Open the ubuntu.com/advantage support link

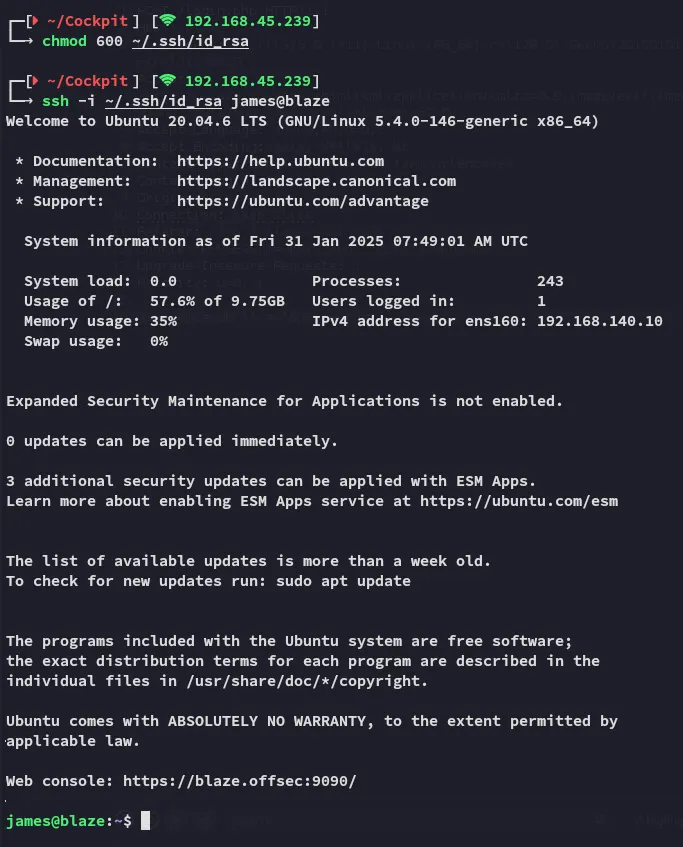302,201
